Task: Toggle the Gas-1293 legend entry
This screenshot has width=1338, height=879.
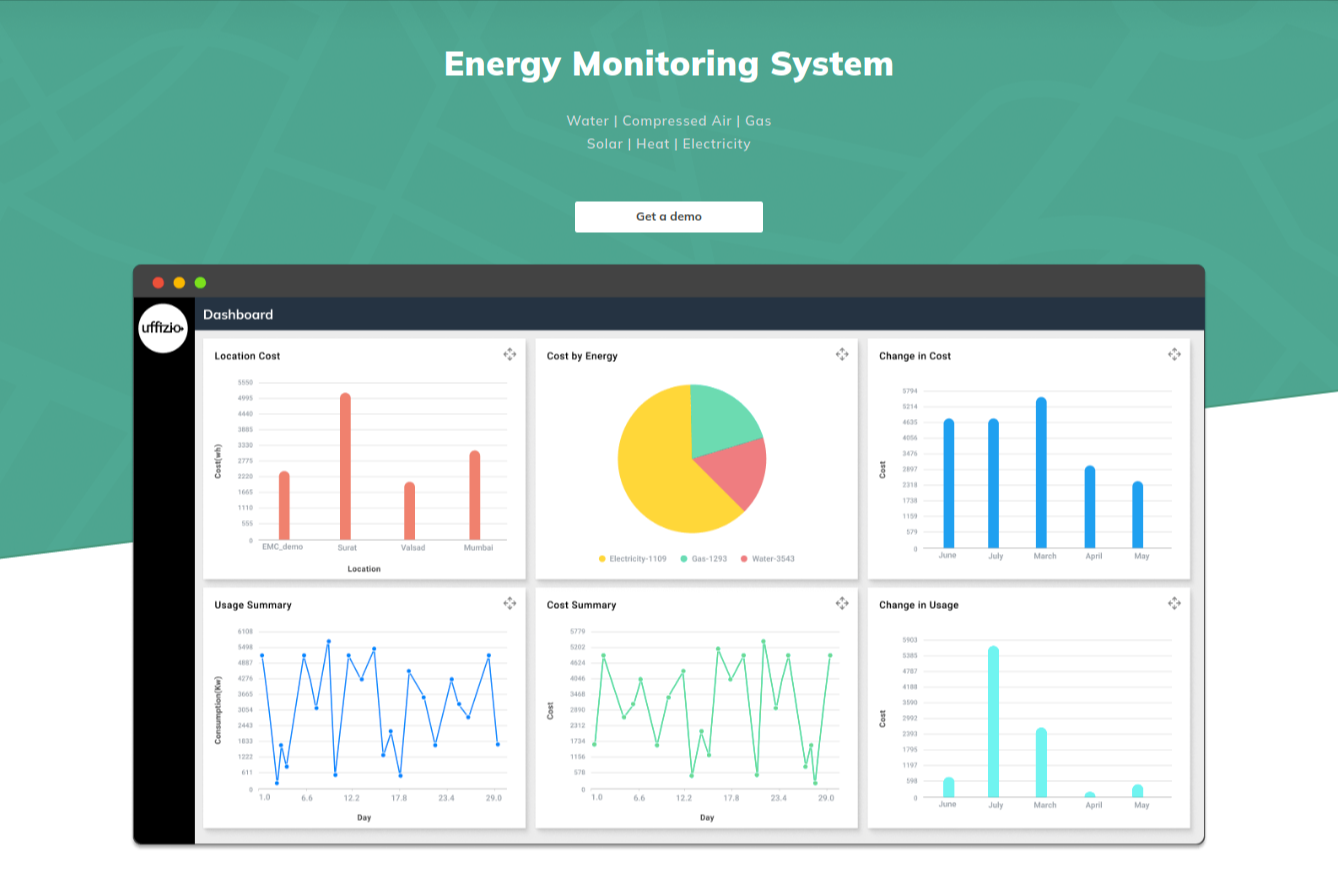Action: [x=703, y=559]
